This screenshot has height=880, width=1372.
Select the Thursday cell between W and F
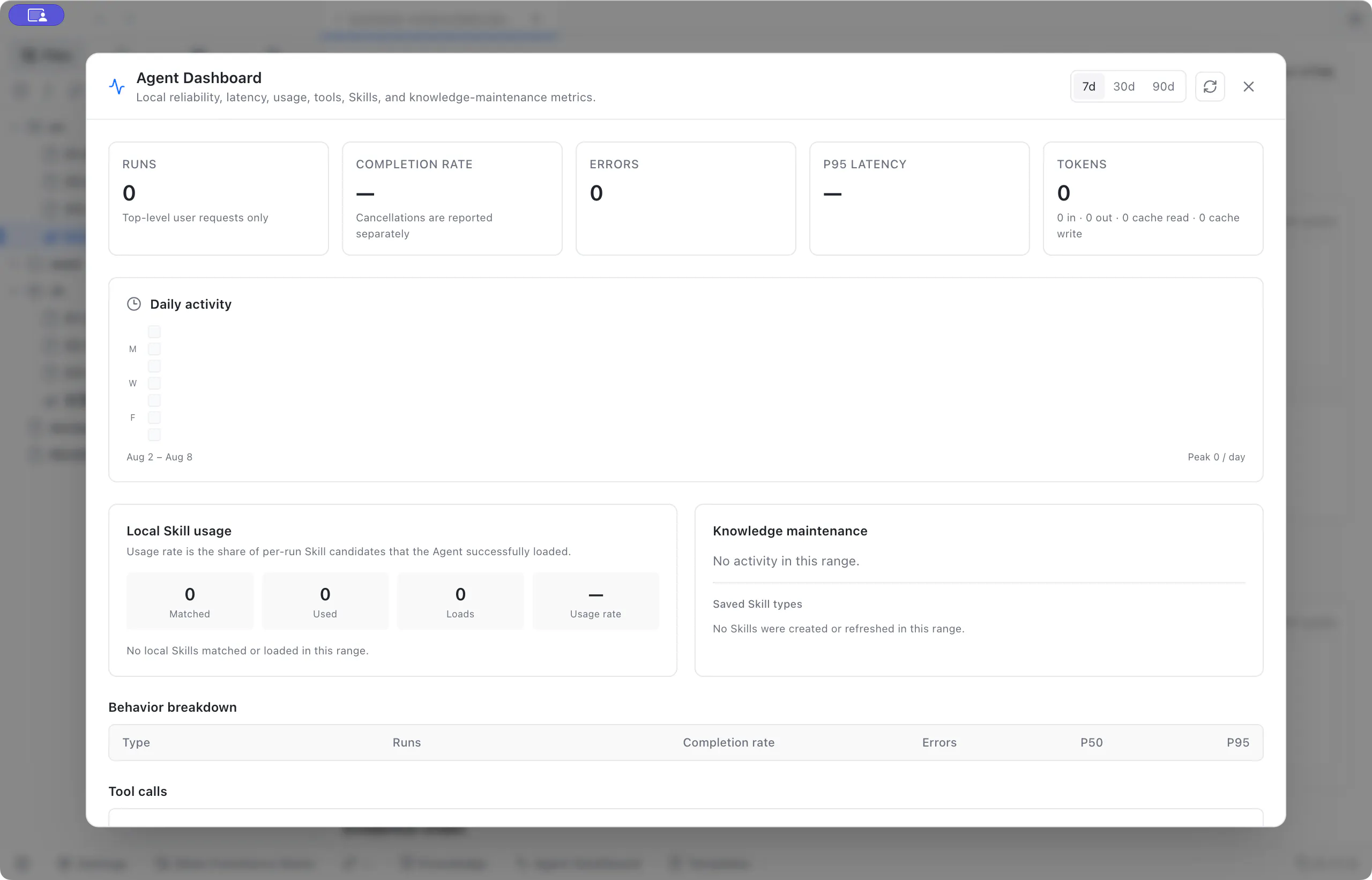(154, 400)
